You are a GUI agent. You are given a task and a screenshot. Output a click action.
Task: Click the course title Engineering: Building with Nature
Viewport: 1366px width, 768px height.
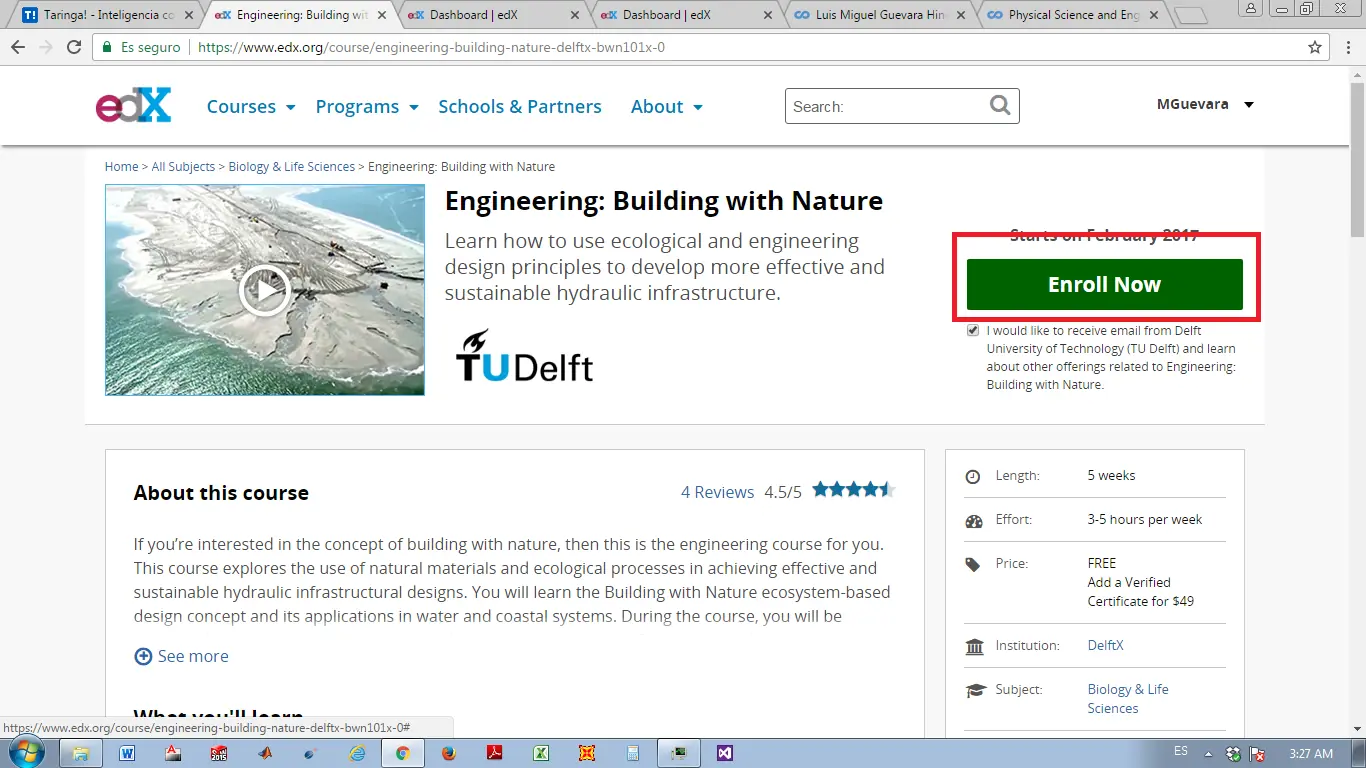click(664, 201)
